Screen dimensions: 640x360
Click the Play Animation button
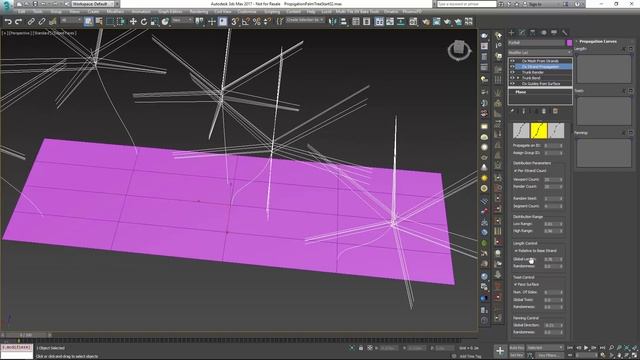[586, 348]
